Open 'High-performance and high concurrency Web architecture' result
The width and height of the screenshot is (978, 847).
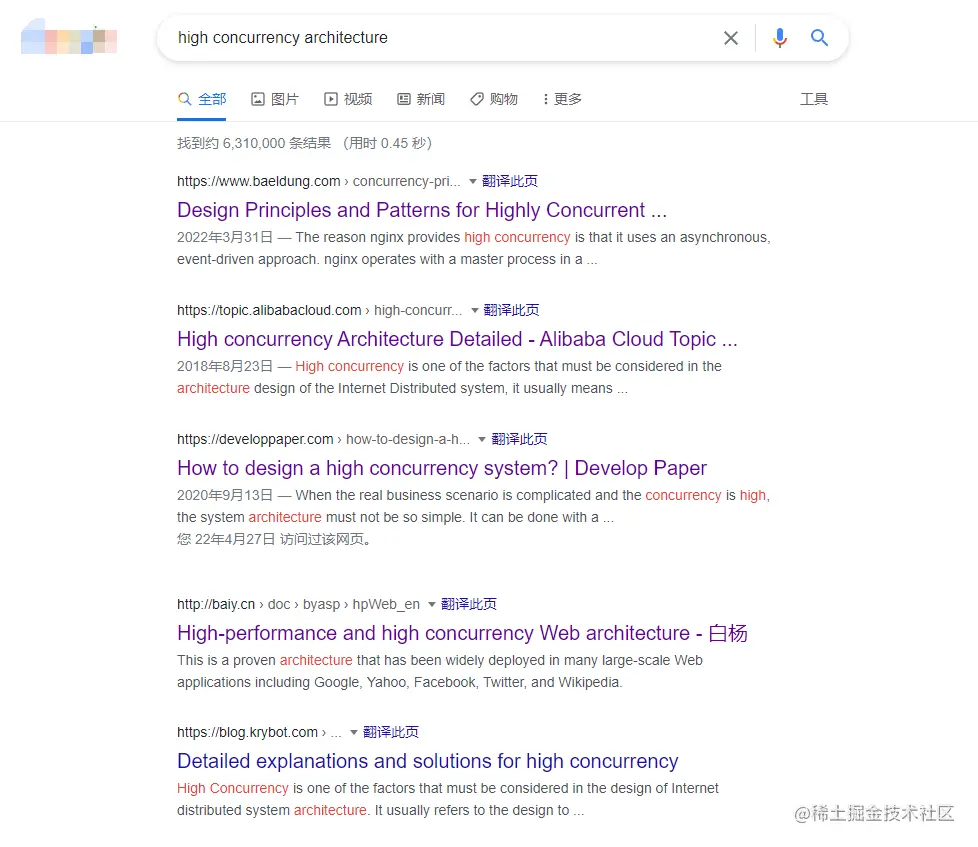tap(462, 633)
